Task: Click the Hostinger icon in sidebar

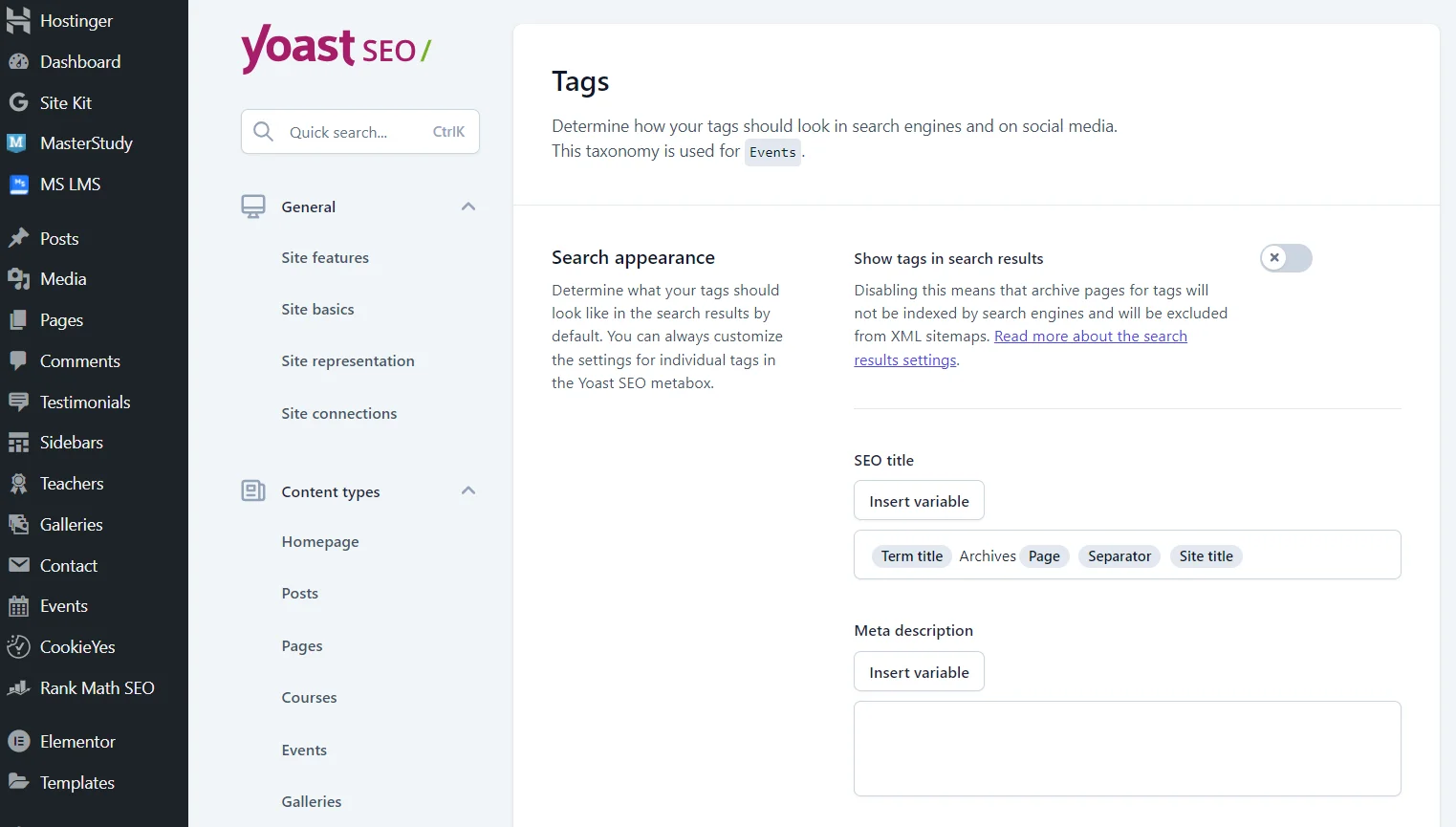Action: point(18,20)
